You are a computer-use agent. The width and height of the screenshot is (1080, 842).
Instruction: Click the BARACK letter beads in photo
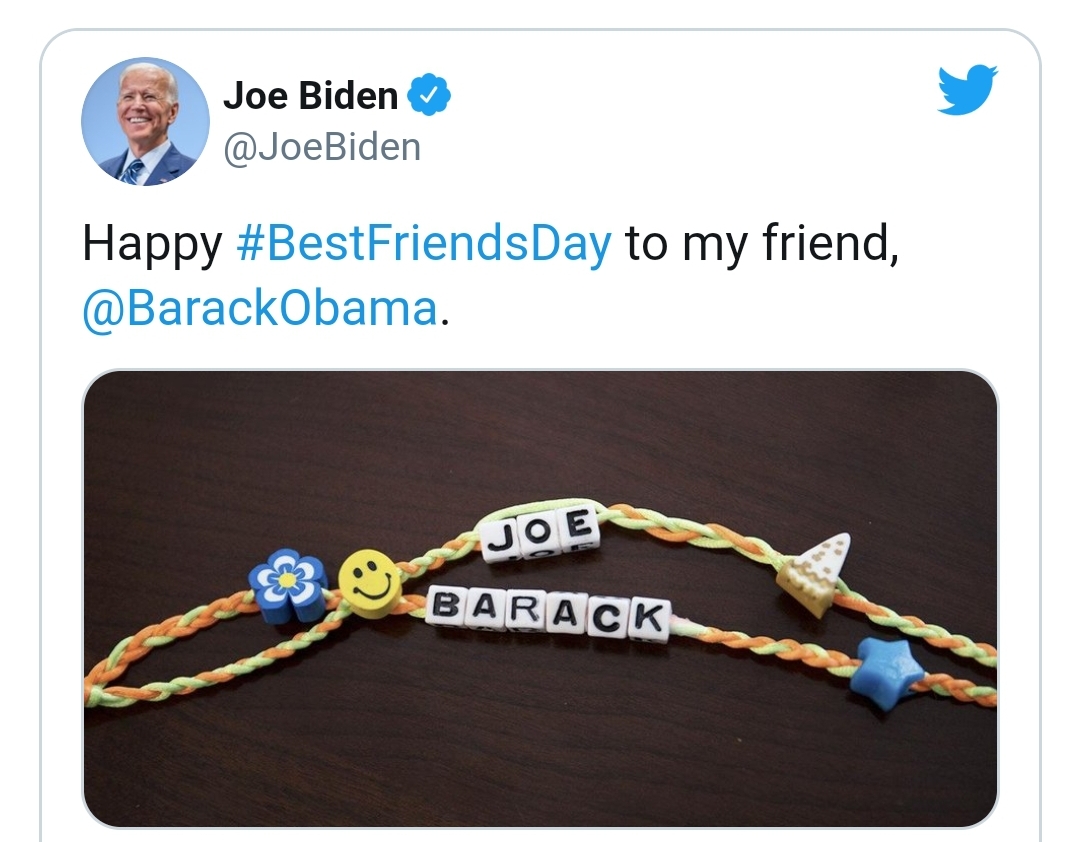click(x=548, y=612)
